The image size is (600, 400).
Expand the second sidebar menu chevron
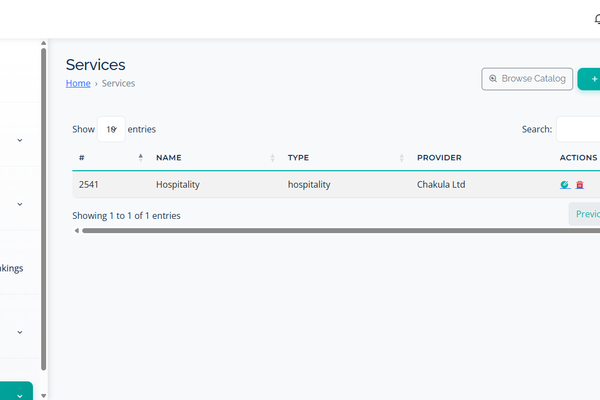pos(20,204)
